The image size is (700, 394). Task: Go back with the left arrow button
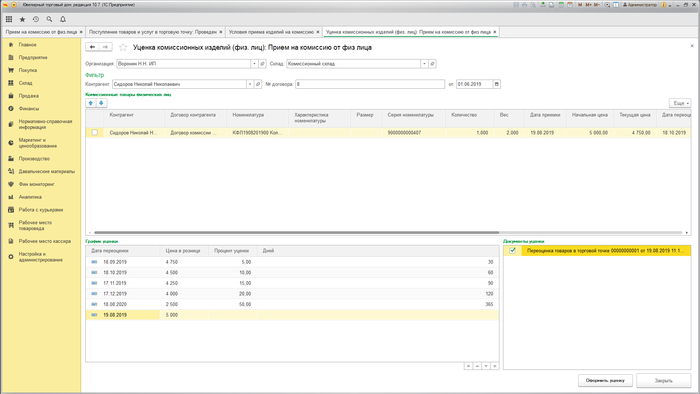click(x=92, y=47)
